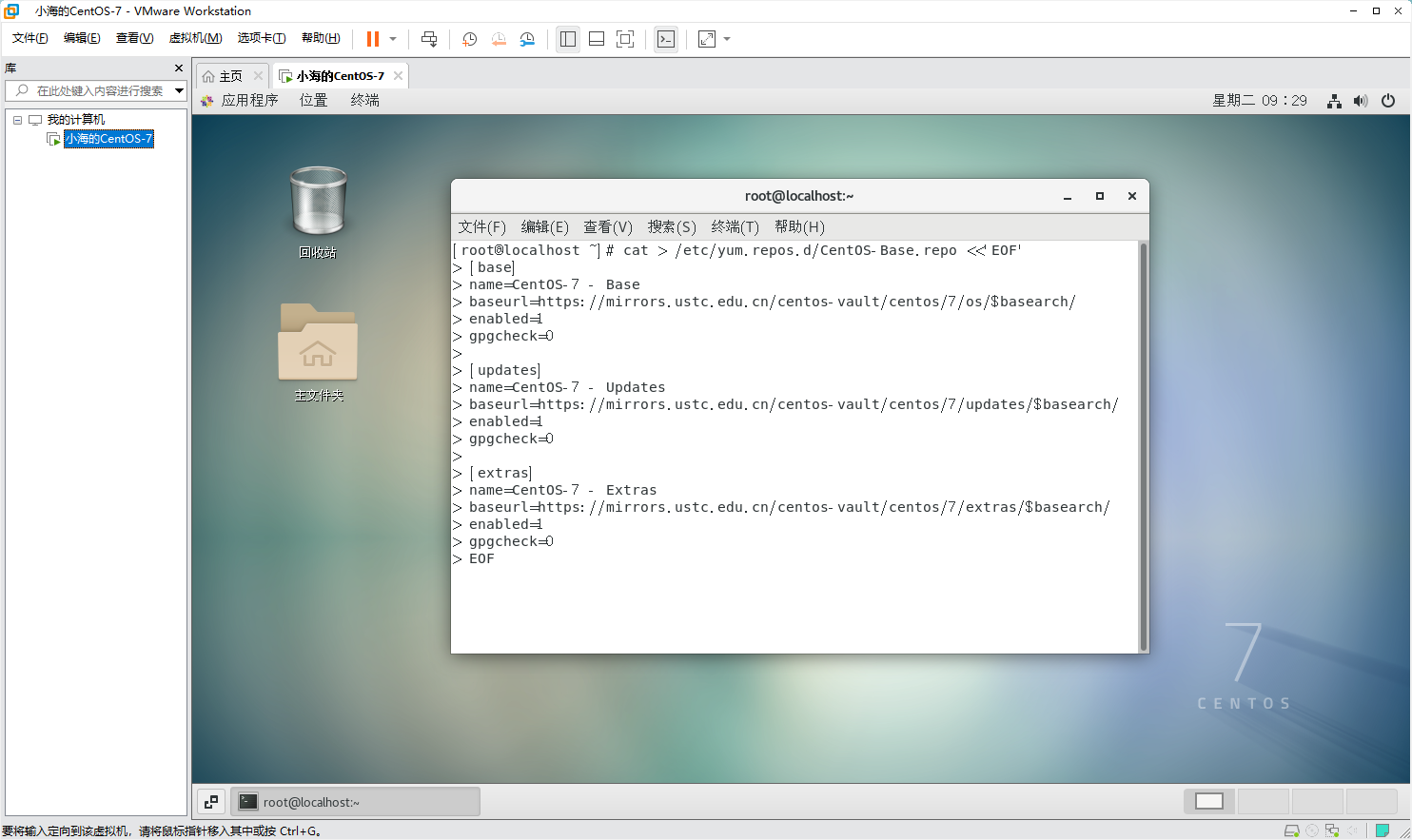Screen dimensions: 1412x840
Task: Open the power options dropdown beside pause
Action: pyautogui.click(x=393, y=39)
